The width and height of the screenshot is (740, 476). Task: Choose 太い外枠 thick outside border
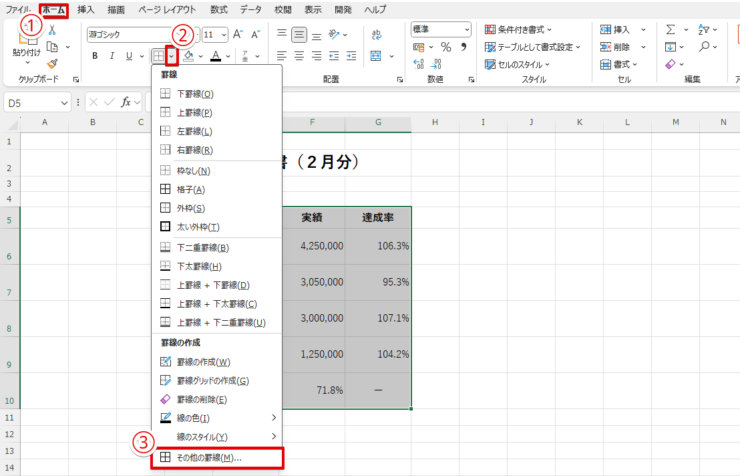pos(198,227)
